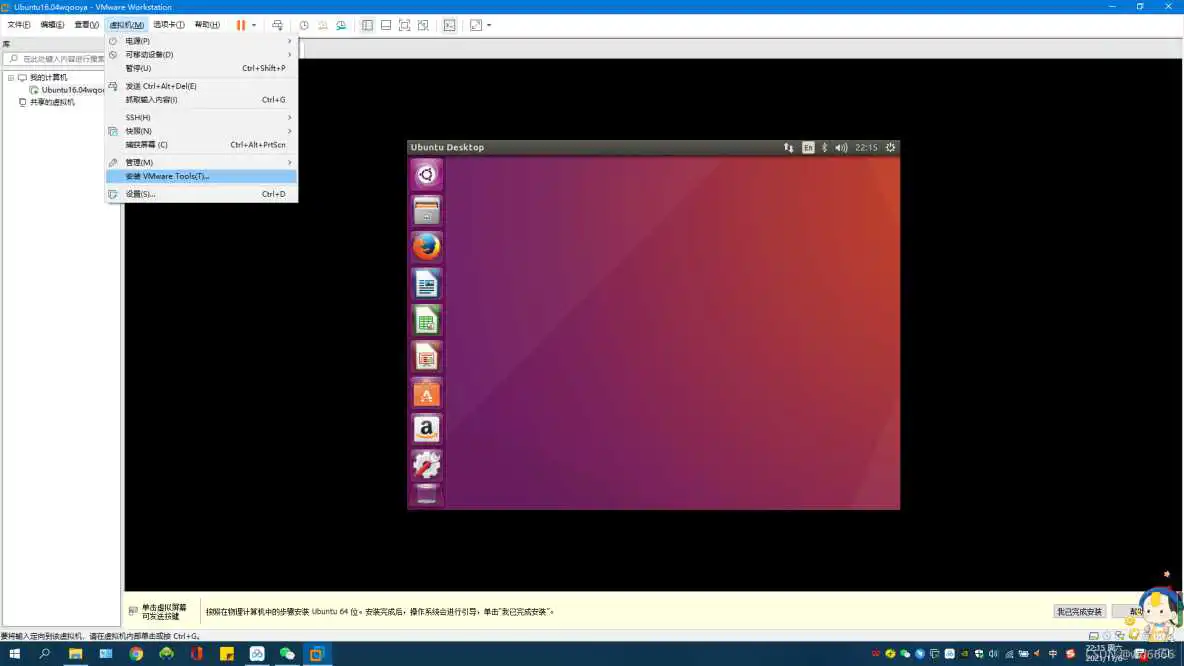Screen dimensions: 1184x666
Task: Open System Settings from the Ubuntu launcher
Action: tap(427, 467)
